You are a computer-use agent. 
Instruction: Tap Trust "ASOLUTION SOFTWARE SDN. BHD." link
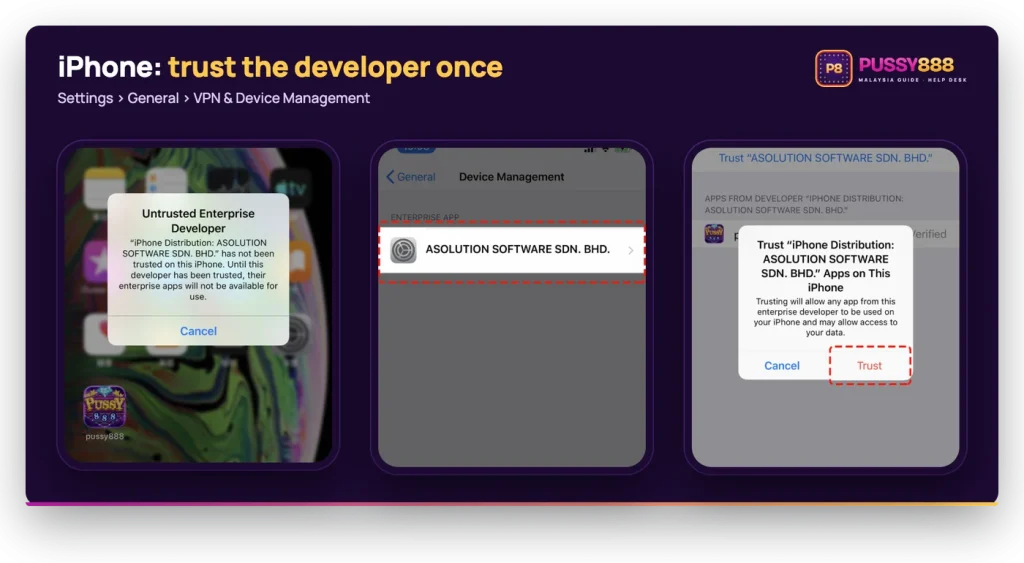coord(825,158)
